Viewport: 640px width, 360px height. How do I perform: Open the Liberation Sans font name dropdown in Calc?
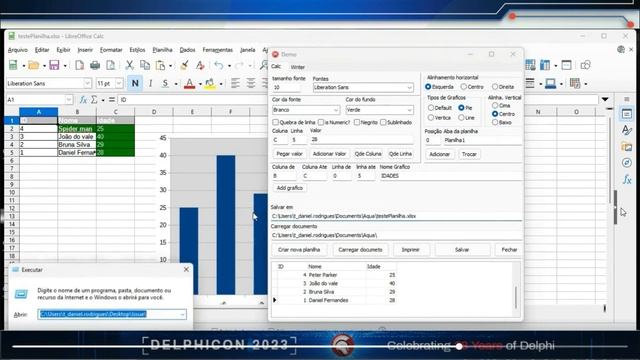pyautogui.click(x=87, y=83)
